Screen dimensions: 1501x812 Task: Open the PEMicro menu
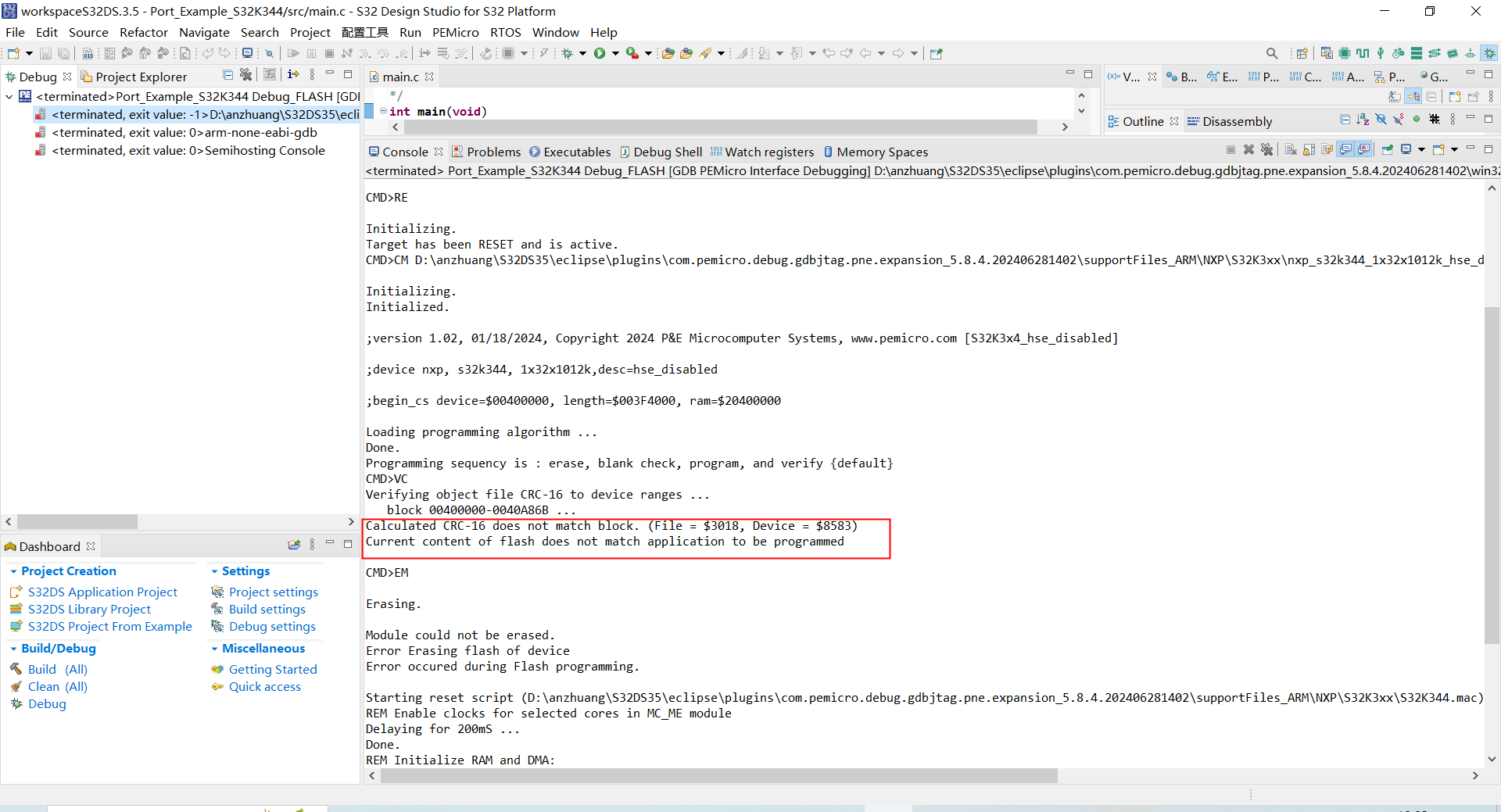tap(455, 32)
